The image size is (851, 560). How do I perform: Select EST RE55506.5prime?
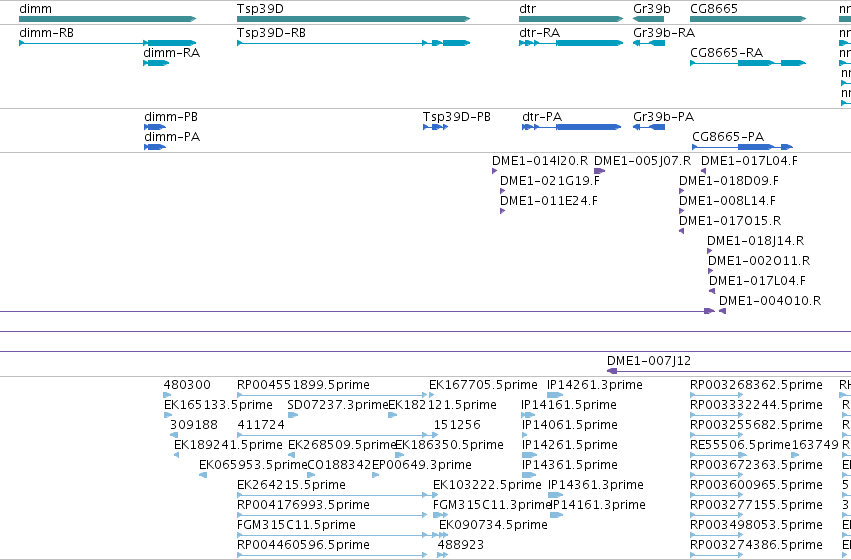[x=740, y=445]
